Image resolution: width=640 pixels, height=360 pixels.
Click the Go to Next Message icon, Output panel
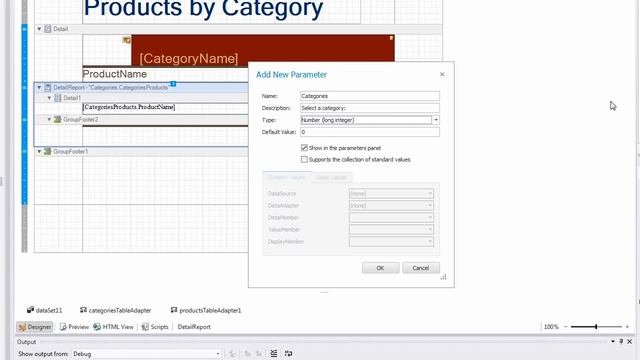tap(259, 353)
